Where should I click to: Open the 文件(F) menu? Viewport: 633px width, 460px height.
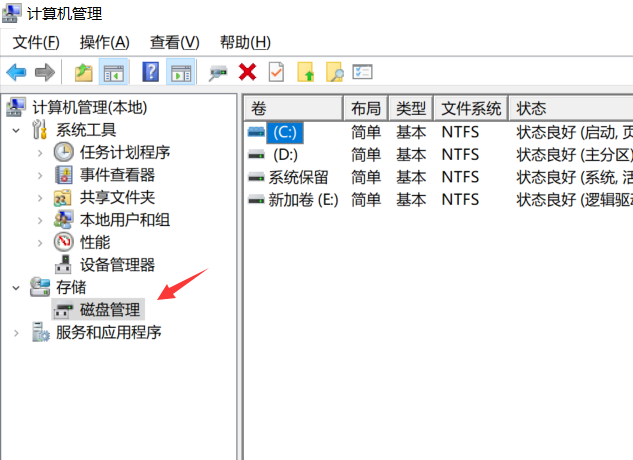pos(36,42)
